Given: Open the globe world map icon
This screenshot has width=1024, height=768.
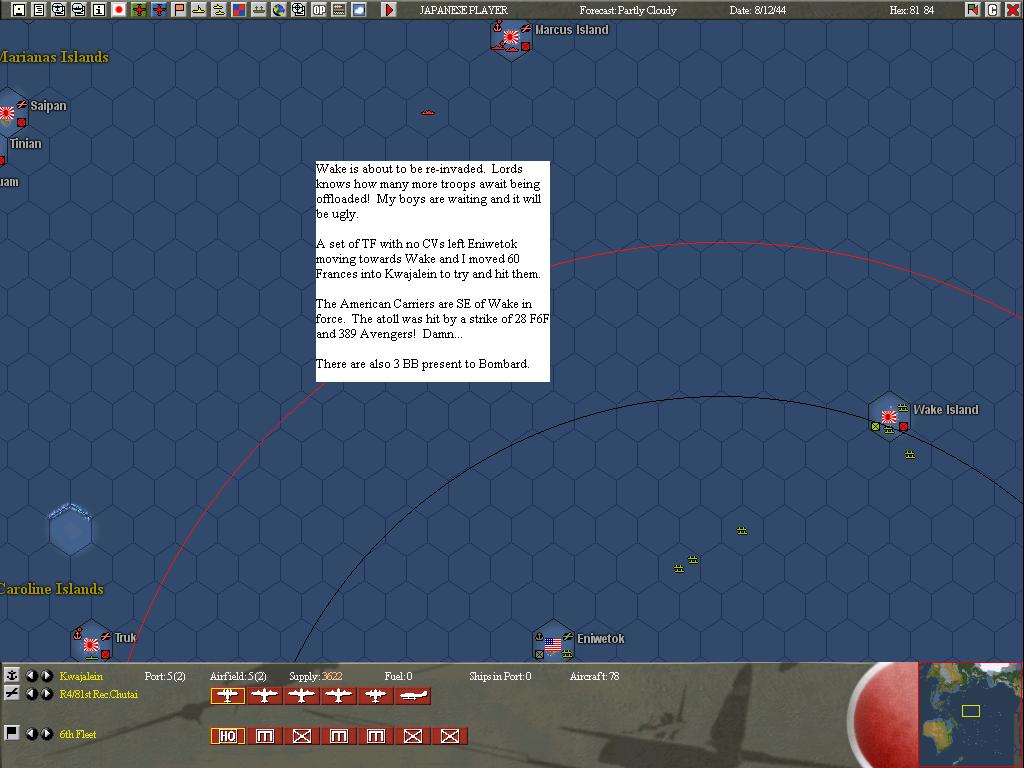Looking at the screenshot, I should (x=279, y=10).
